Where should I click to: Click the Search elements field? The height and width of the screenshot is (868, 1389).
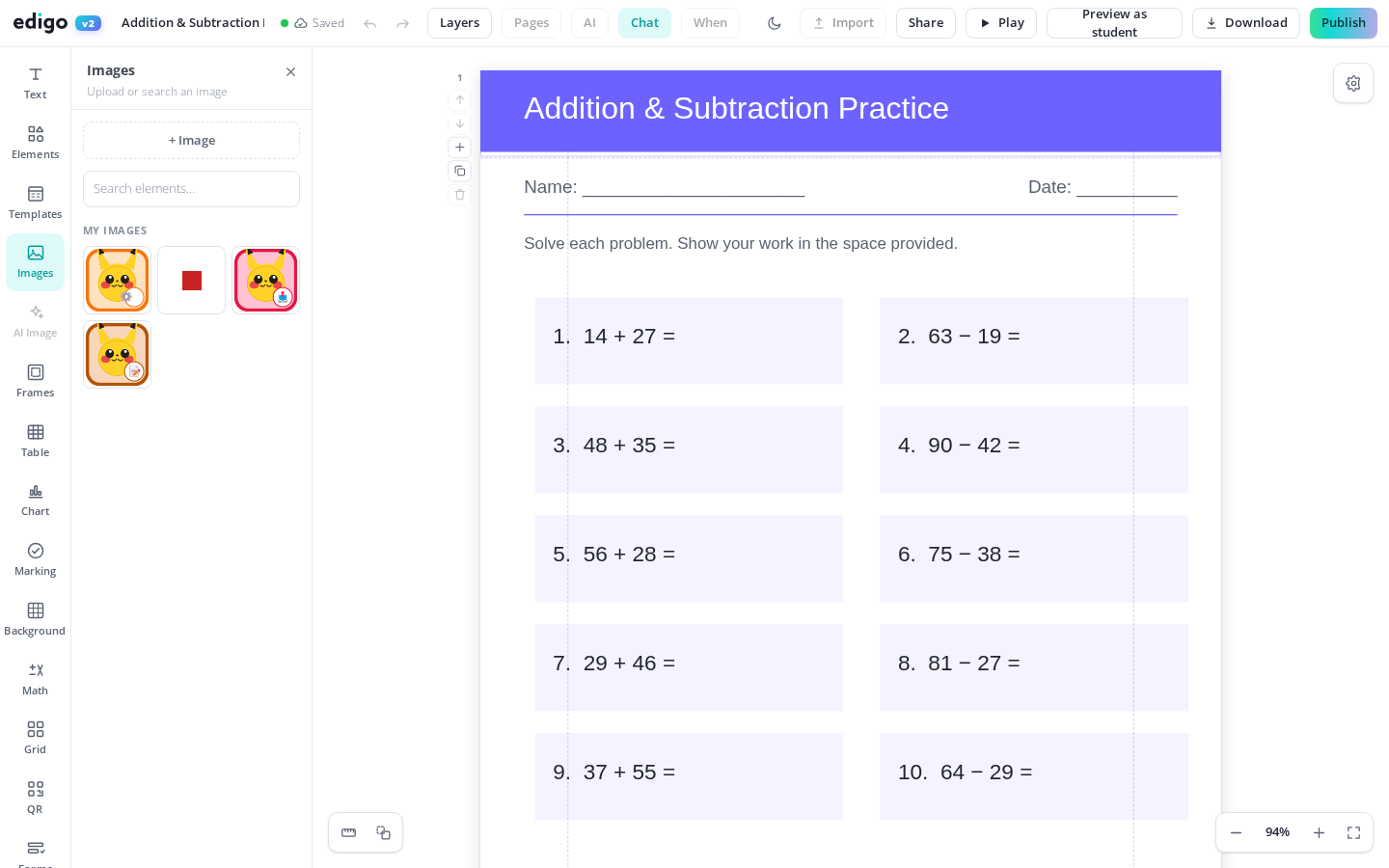point(191,189)
